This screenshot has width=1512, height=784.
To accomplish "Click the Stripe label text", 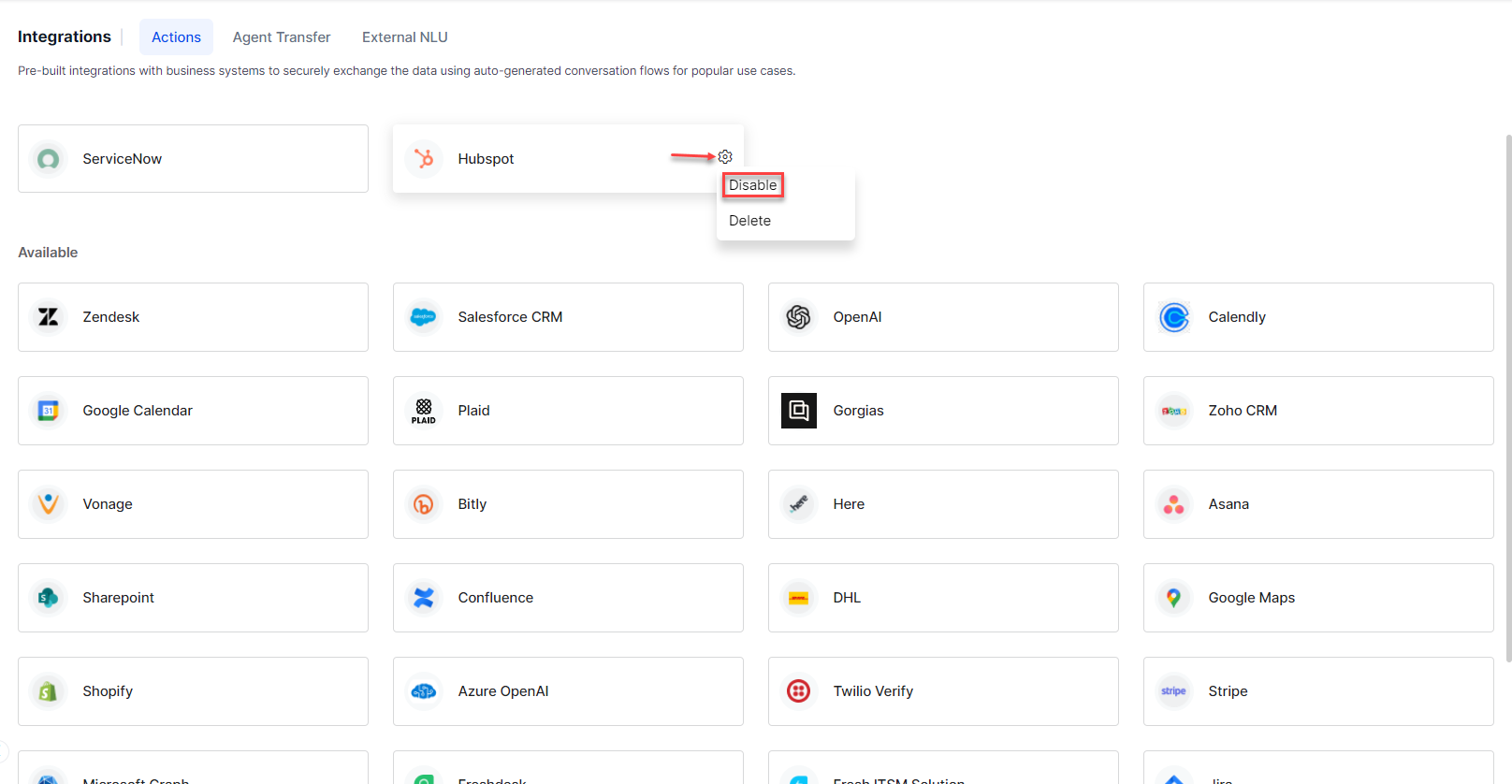I will (x=1228, y=691).
